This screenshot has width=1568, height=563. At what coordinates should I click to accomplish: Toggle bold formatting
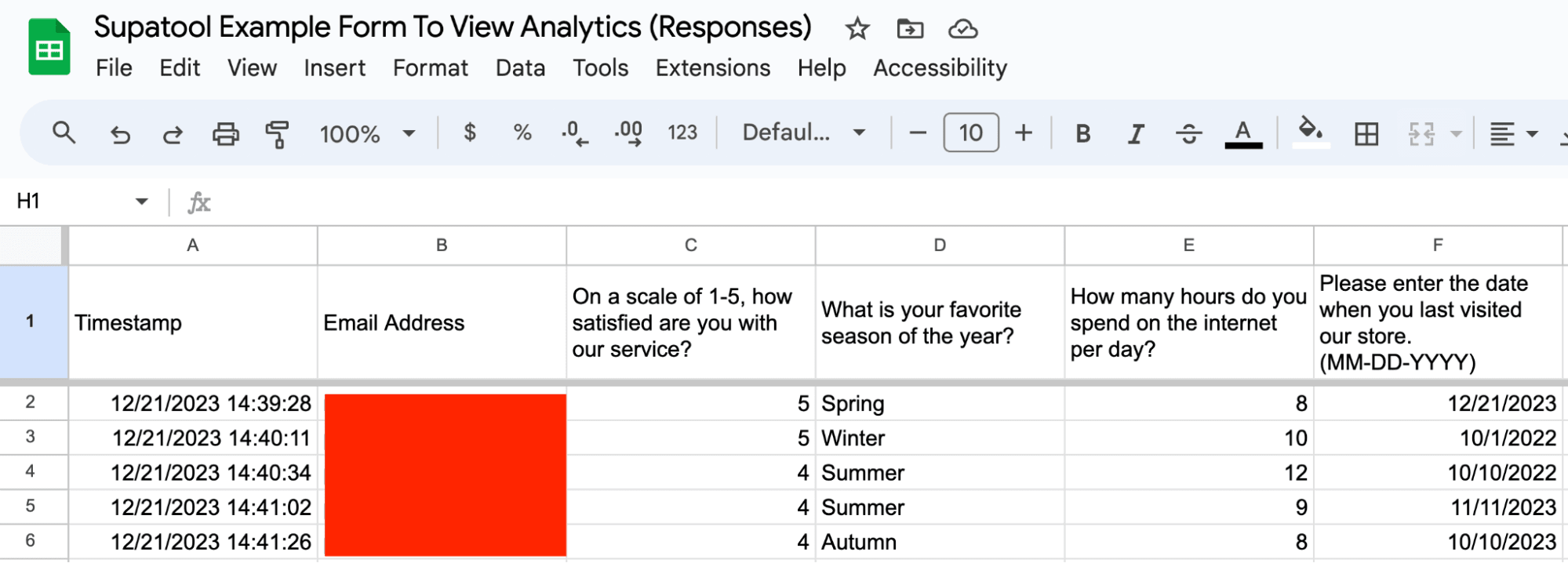click(x=1082, y=133)
